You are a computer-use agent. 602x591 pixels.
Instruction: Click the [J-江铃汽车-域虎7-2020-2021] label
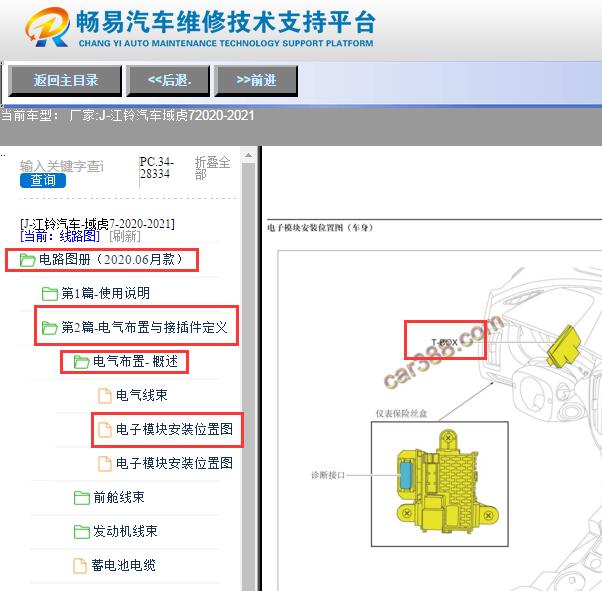click(x=97, y=224)
